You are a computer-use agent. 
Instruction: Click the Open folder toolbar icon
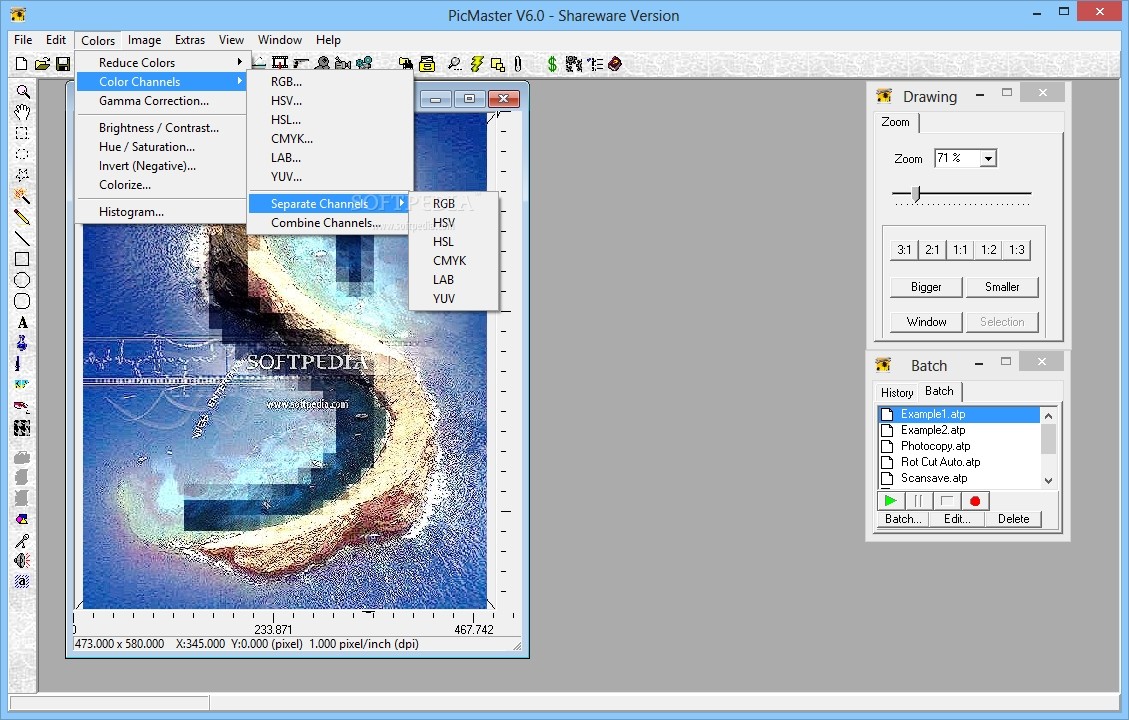tap(42, 64)
